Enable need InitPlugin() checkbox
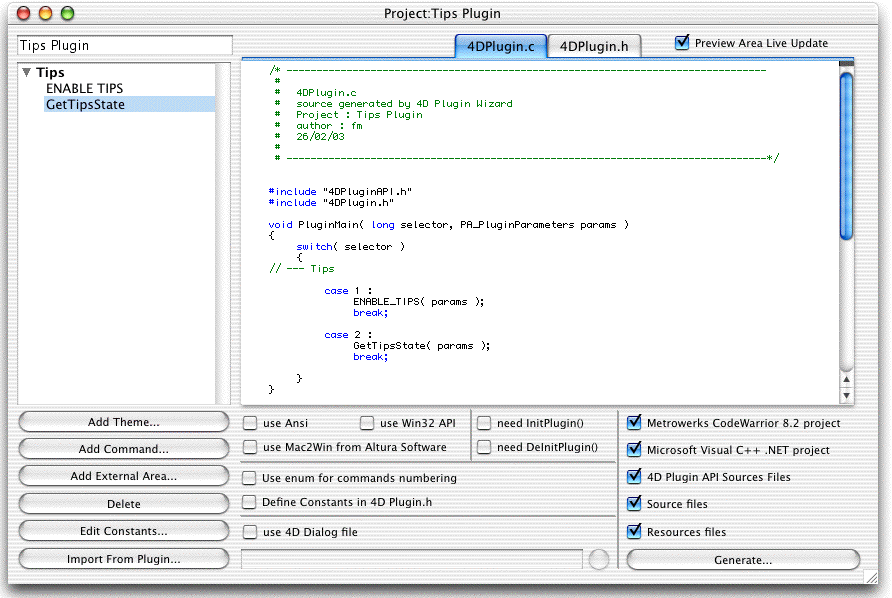Viewport: 892px width, 598px height. 484,423
